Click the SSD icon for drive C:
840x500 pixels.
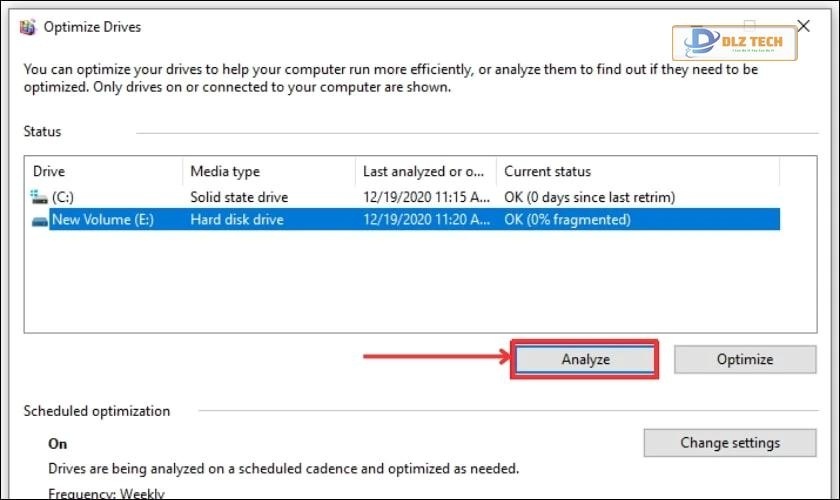tap(40, 197)
